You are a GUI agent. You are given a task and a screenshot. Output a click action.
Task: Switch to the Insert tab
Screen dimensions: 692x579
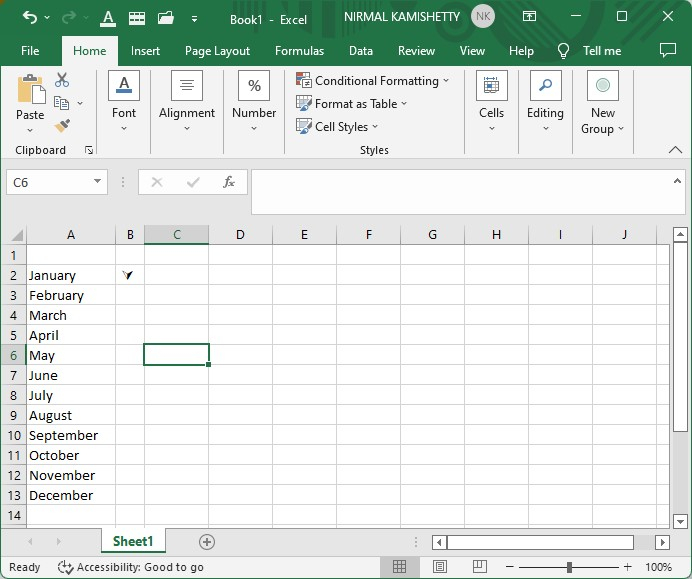145,51
